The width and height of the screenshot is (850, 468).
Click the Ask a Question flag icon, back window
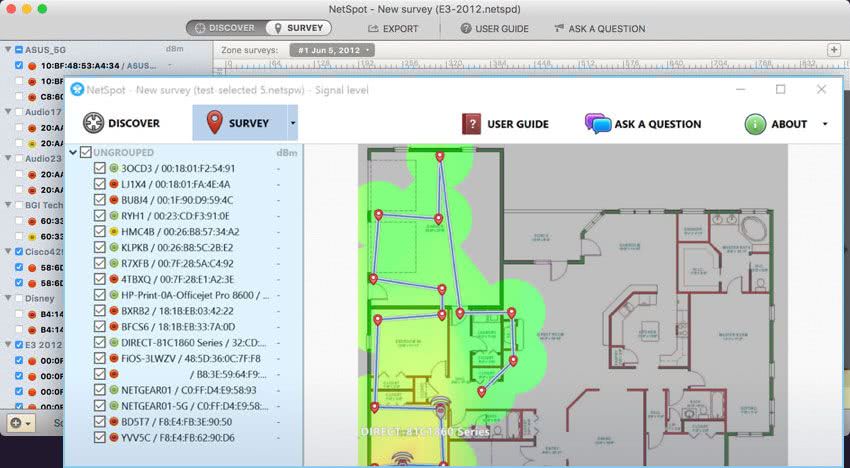559,28
